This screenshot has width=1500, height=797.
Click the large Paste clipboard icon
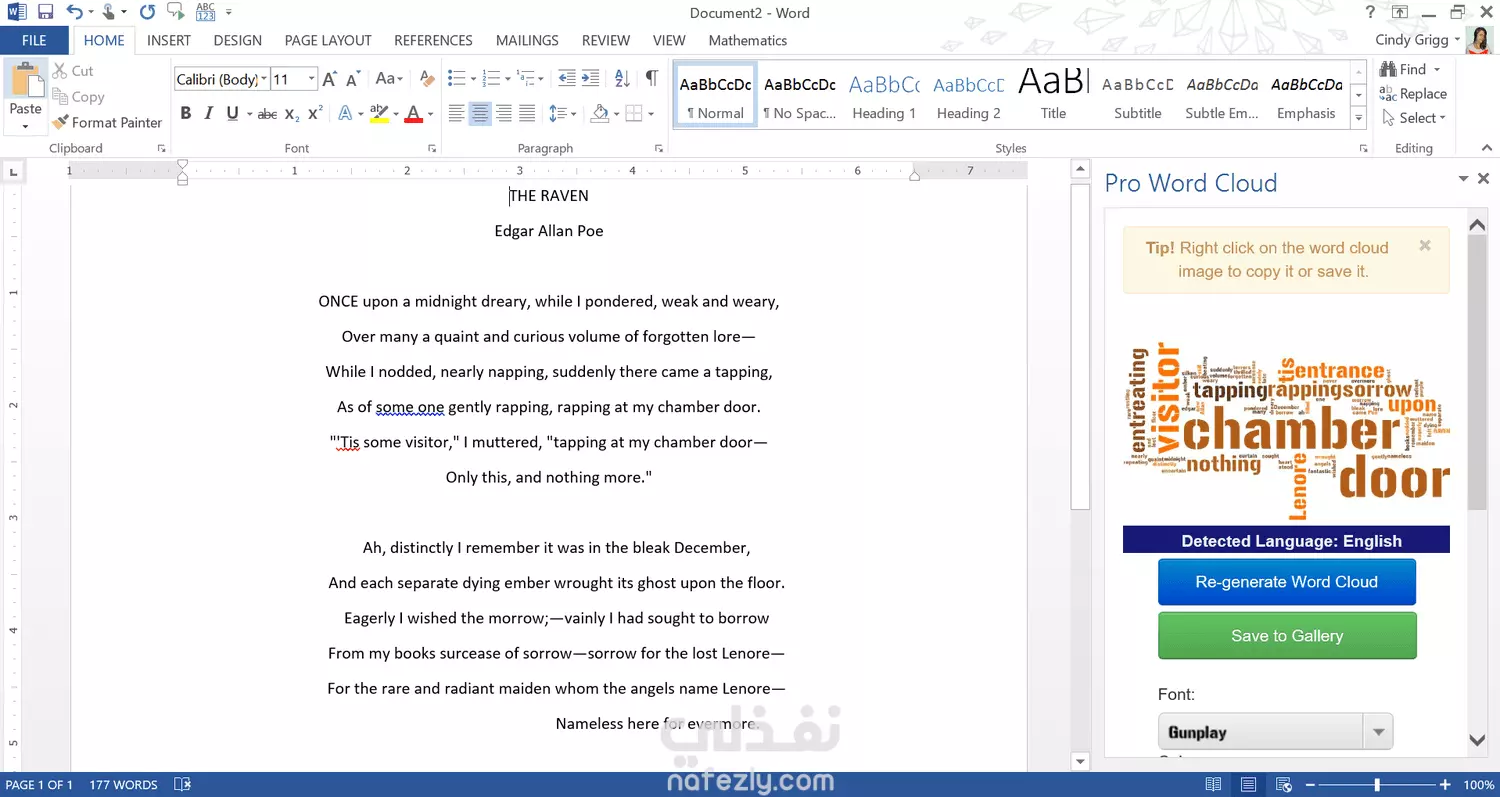coord(25,78)
